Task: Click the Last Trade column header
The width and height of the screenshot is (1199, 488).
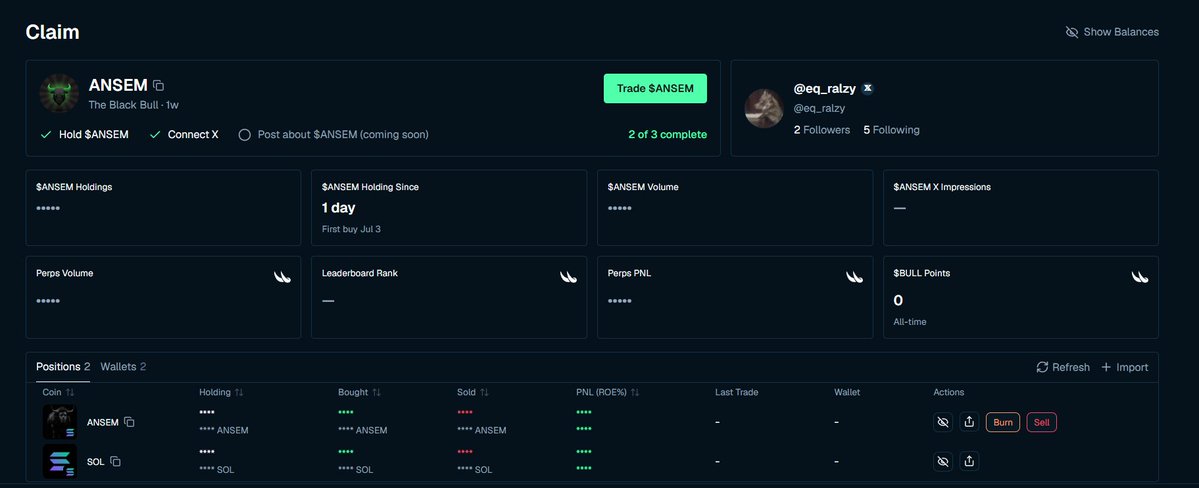Action: pyautogui.click(x=736, y=392)
